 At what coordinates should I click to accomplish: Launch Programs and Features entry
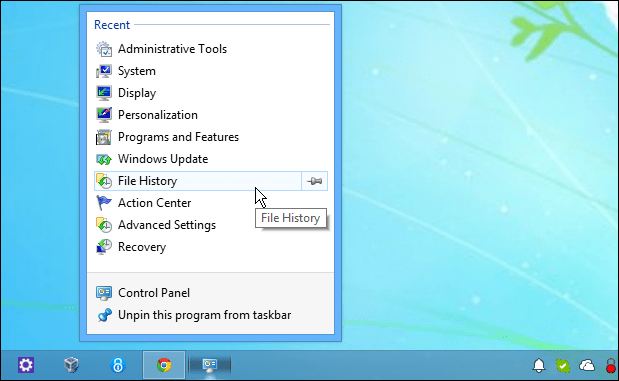[210, 137]
